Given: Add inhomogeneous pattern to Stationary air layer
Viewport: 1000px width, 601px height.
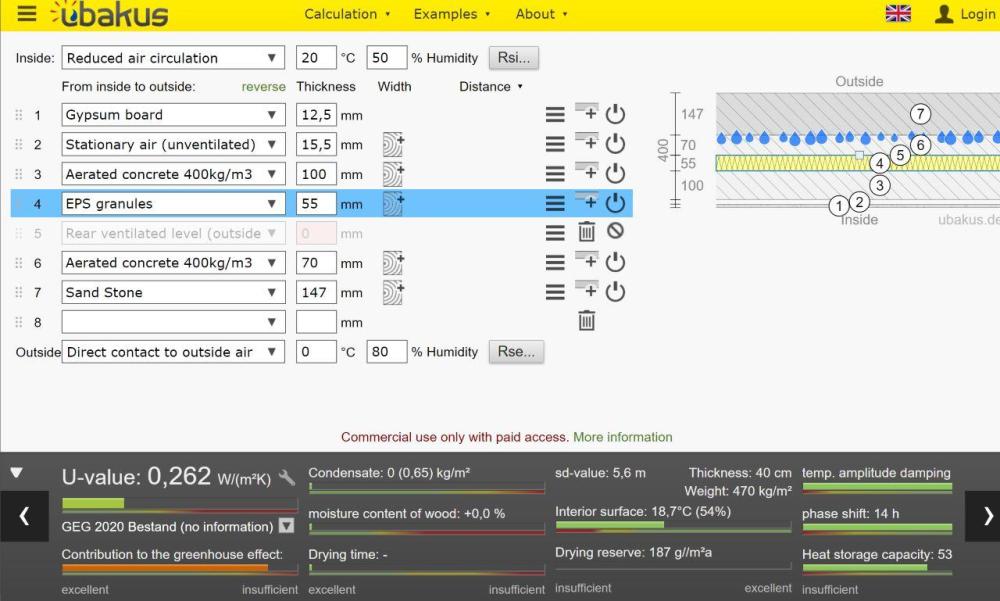Looking at the screenshot, I should (x=393, y=145).
